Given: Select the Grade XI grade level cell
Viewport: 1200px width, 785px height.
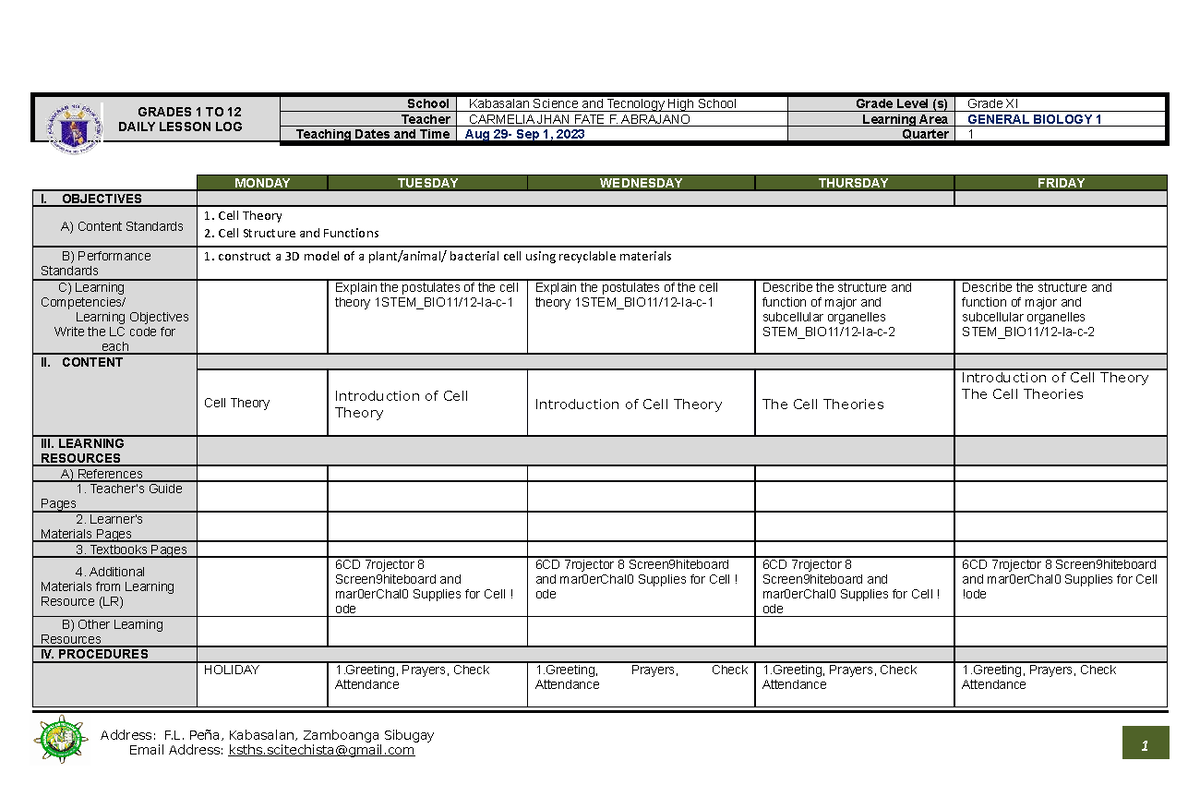Looking at the screenshot, I should [x=1000, y=103].
